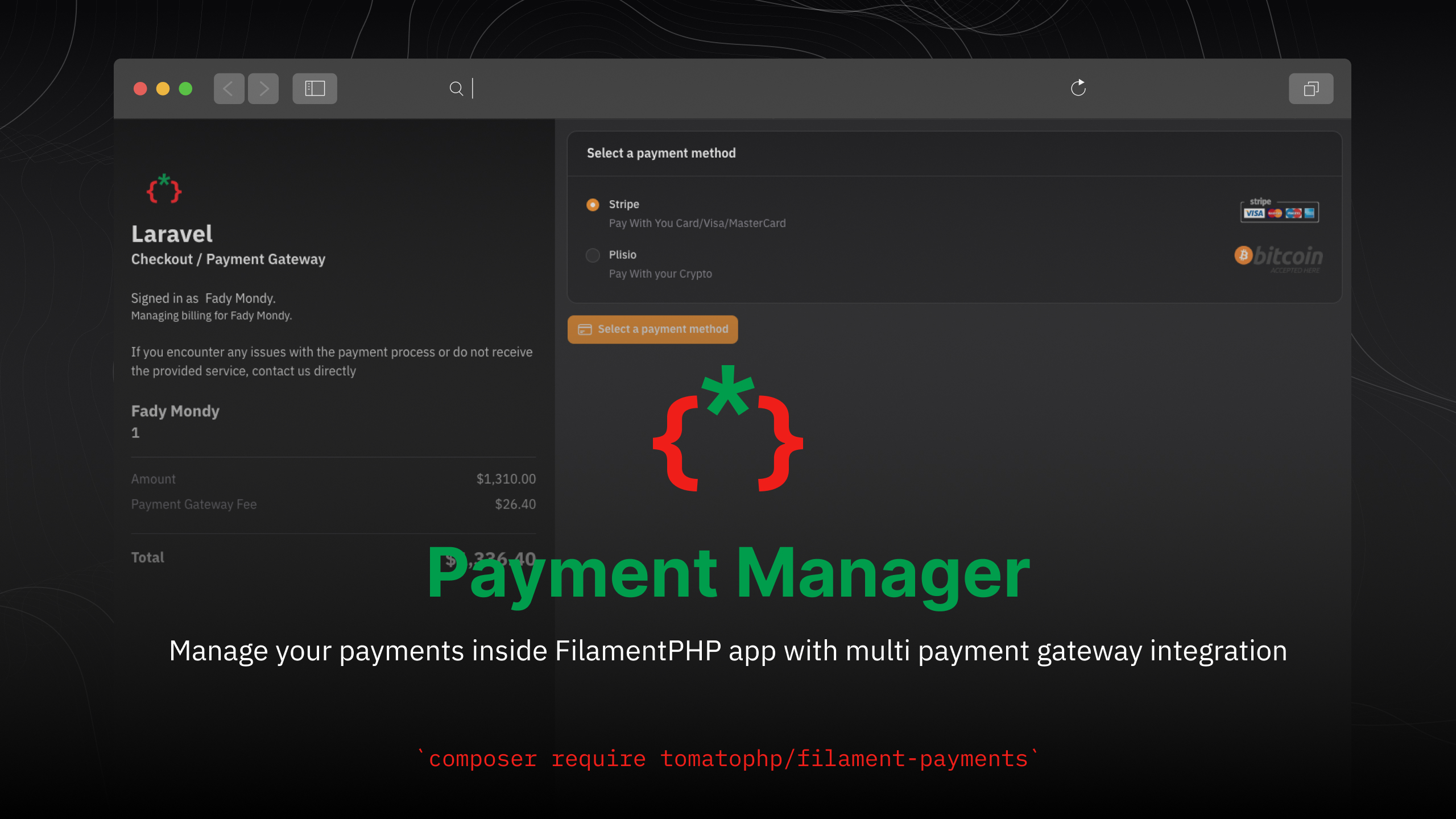
Task: Toggle the sidebar panel icon
Action: coord(315,89)
